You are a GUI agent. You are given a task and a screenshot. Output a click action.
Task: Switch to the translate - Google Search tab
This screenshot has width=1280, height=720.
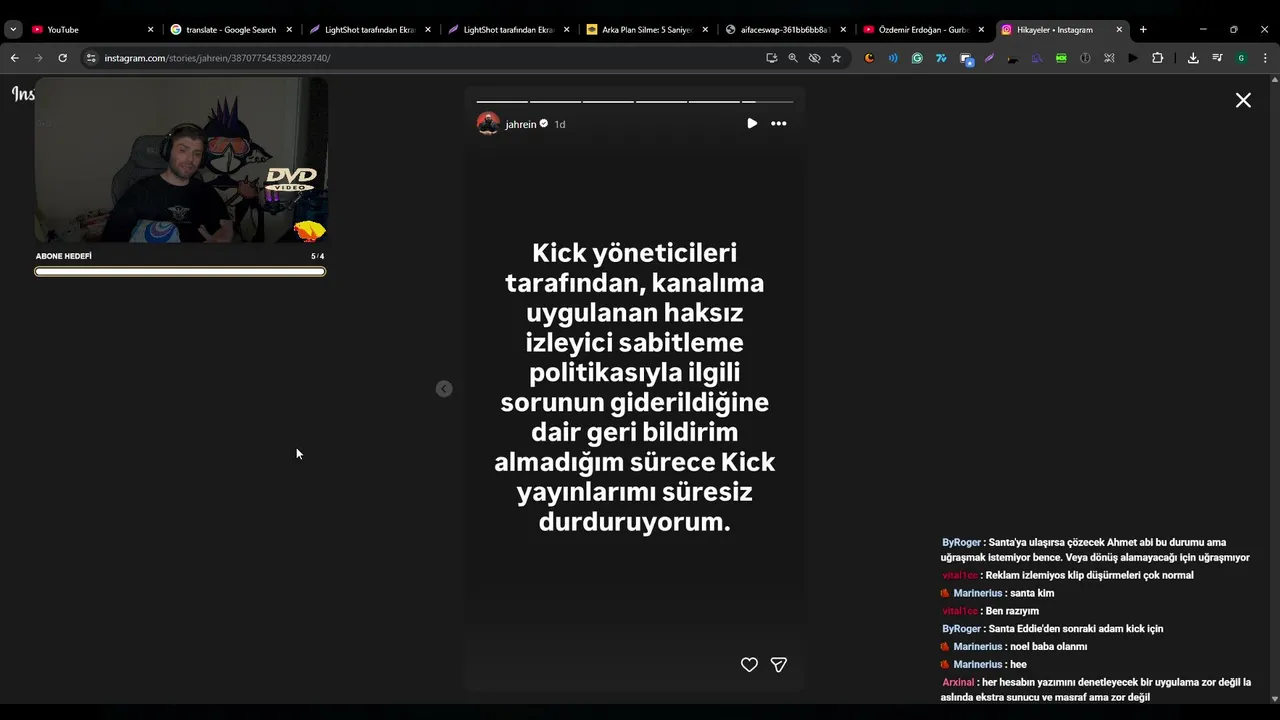(x=230, y=30)
